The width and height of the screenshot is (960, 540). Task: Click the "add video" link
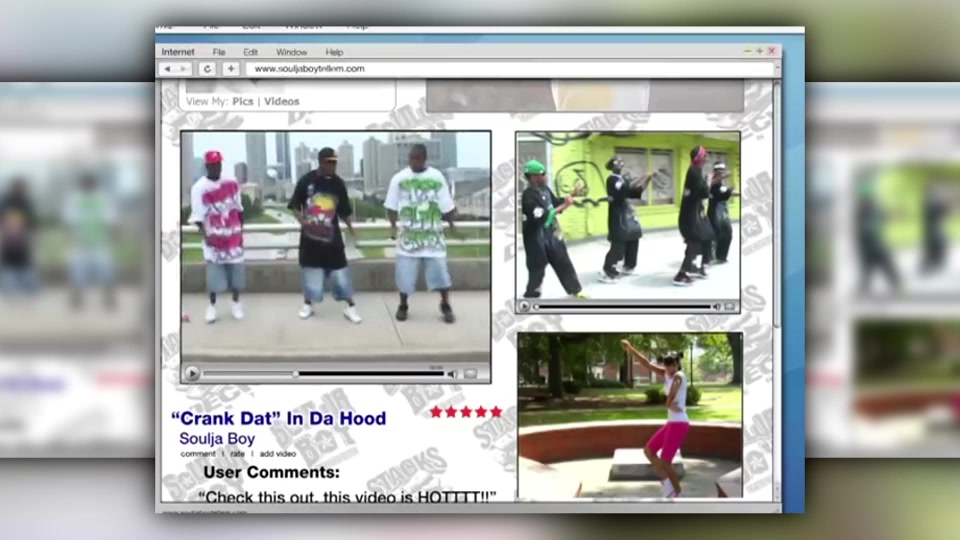click(x=277, y=454)
